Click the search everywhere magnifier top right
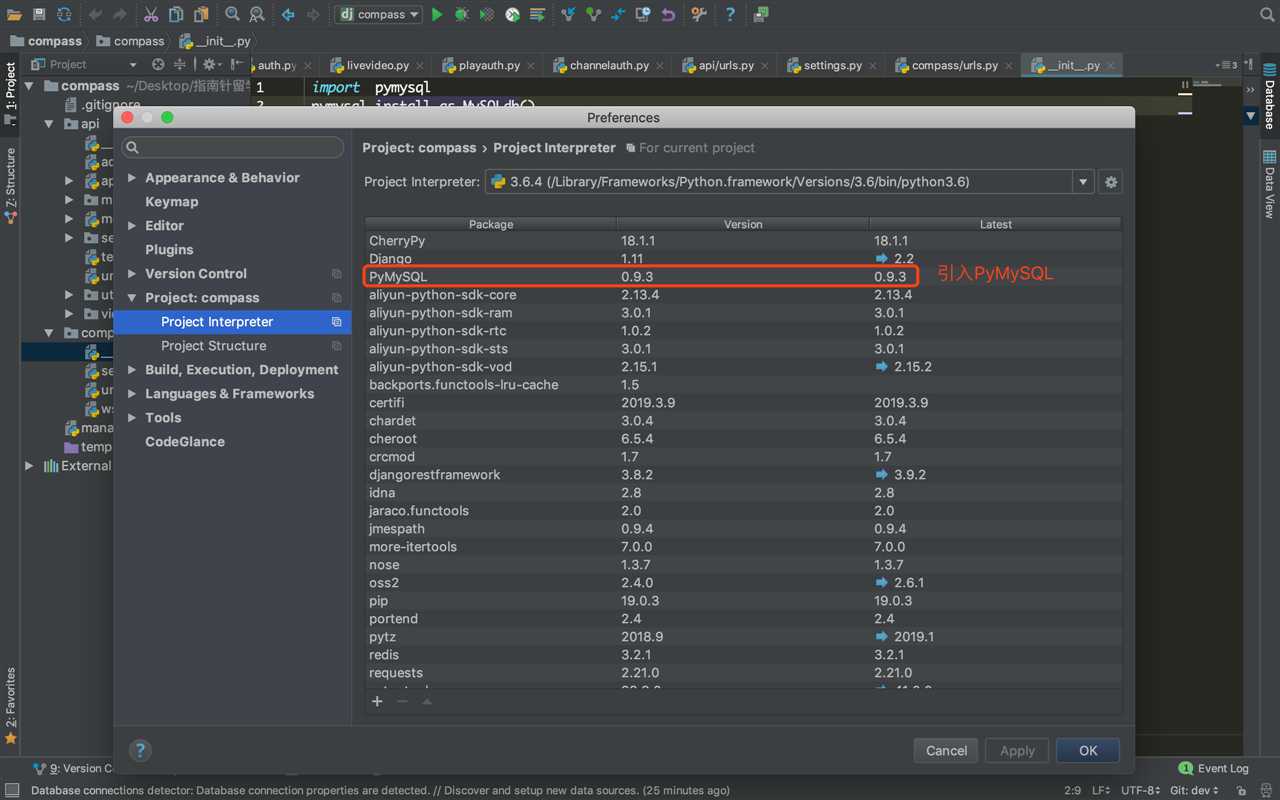The image size is (1280, 800). click(x=1268, y=14)
